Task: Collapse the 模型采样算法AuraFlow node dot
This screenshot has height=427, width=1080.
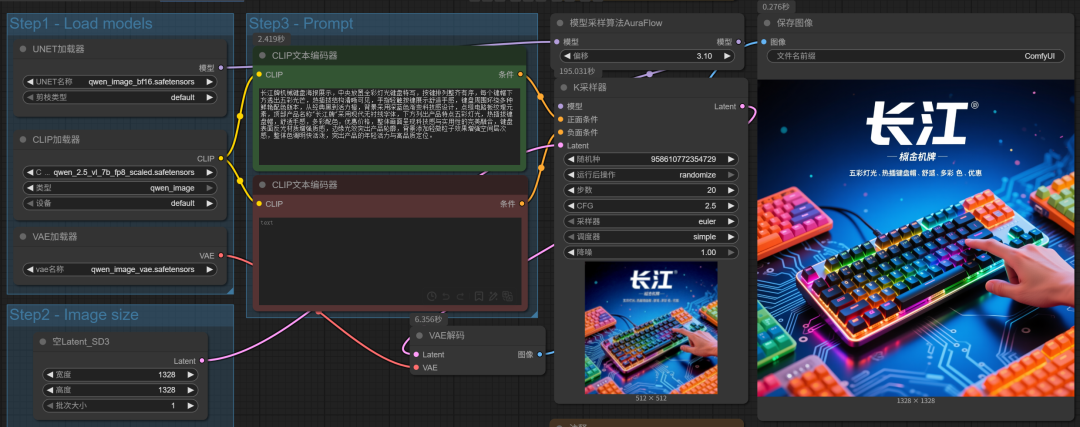Action: tap(560, 23)
